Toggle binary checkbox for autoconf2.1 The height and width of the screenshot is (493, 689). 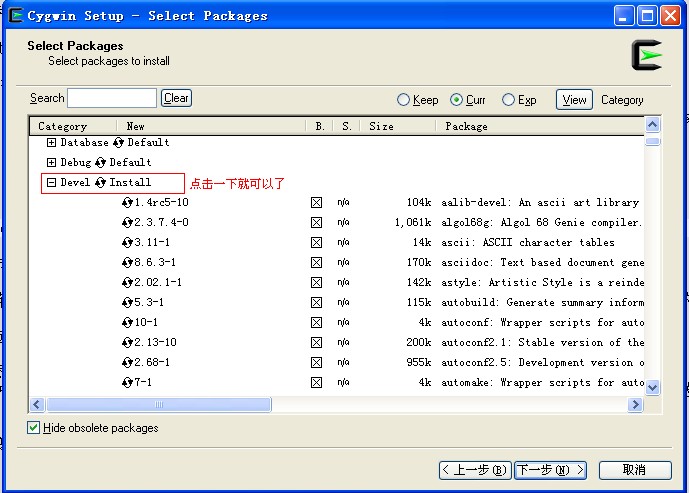coord(316,342)
